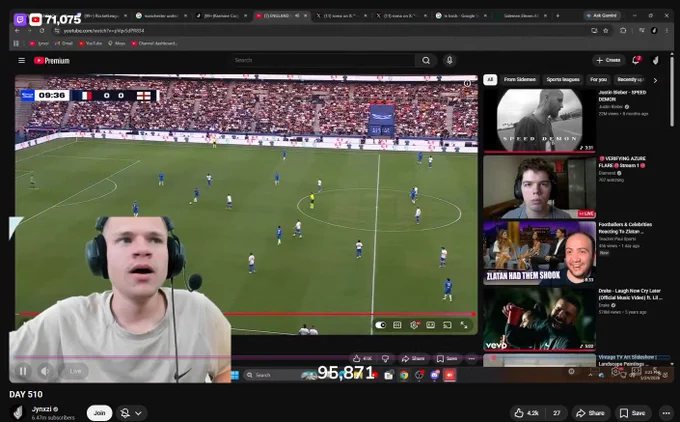Cast the match video to a device
This screenshot has height=422, width=680.
point(447,325)
